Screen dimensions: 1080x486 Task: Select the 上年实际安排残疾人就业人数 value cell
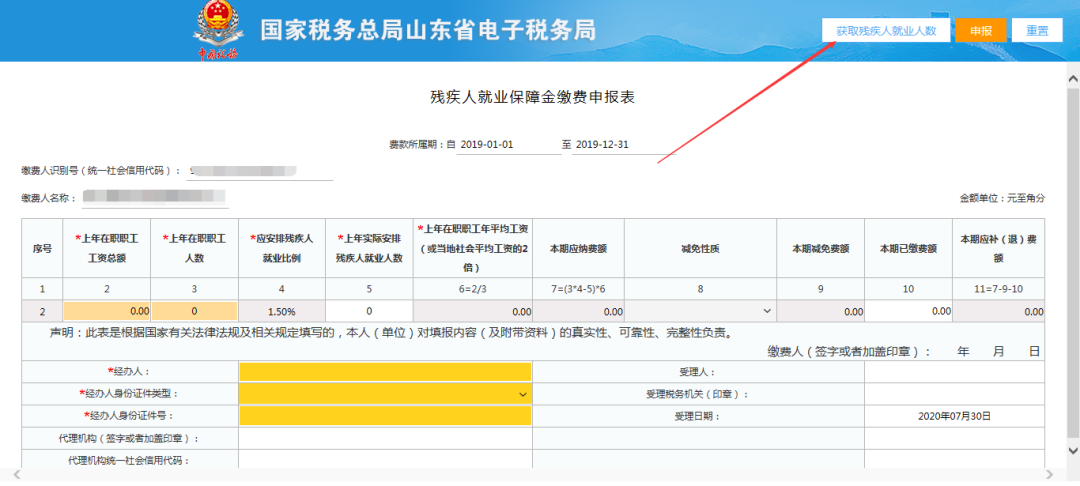point(369,311)
